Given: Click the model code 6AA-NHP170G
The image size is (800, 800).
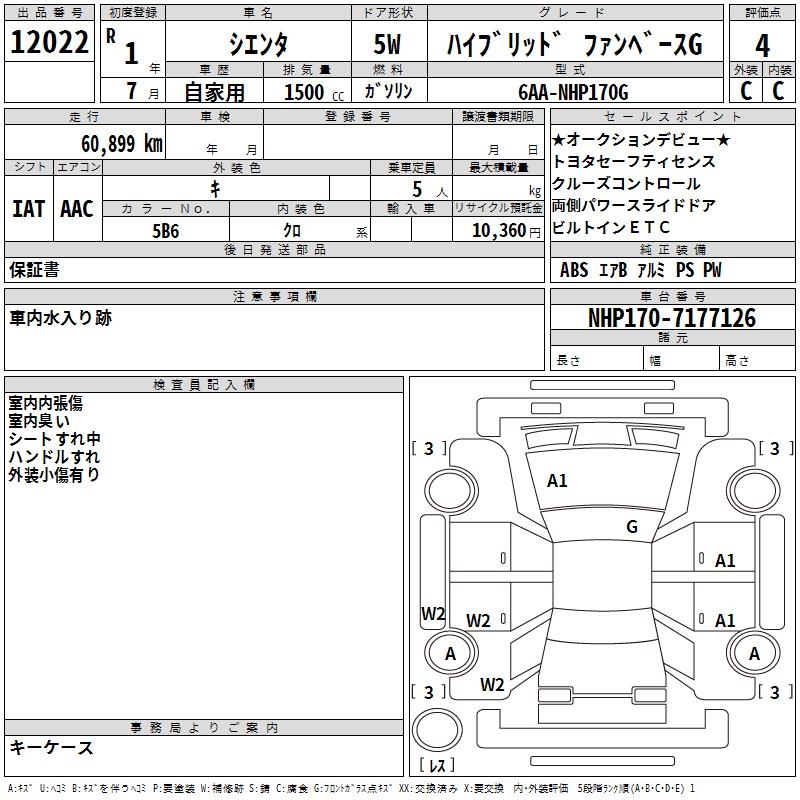Looking at the screenshot, I should pos(573,92).
